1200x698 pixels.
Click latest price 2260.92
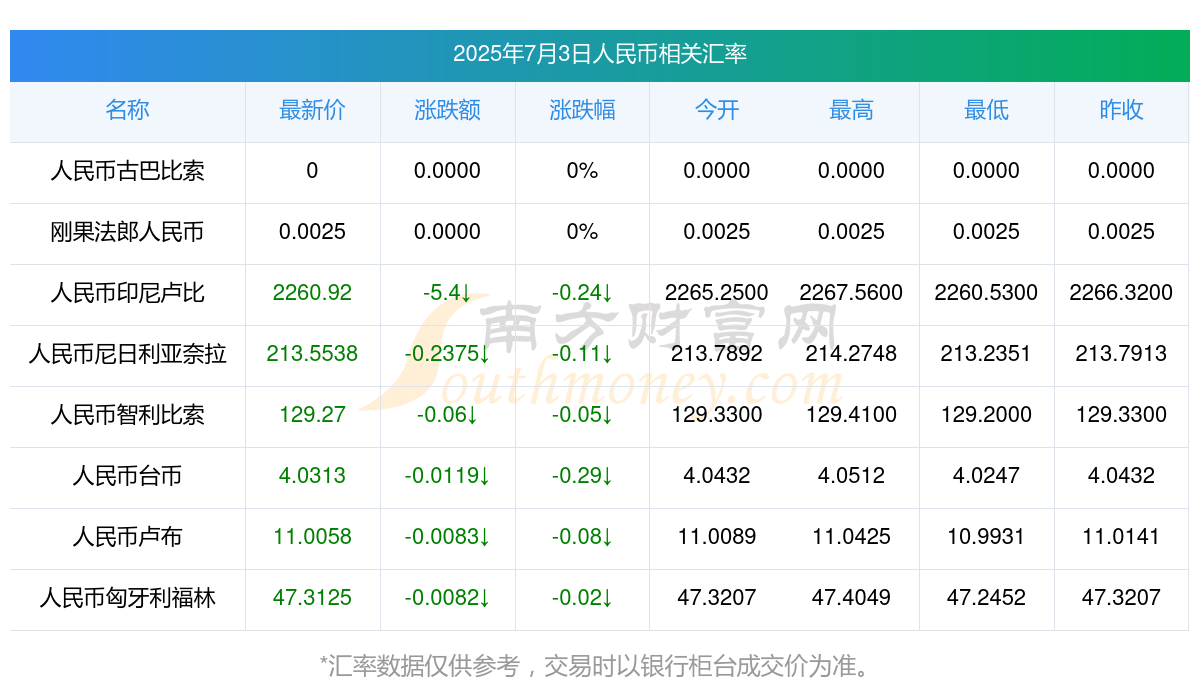312,293
